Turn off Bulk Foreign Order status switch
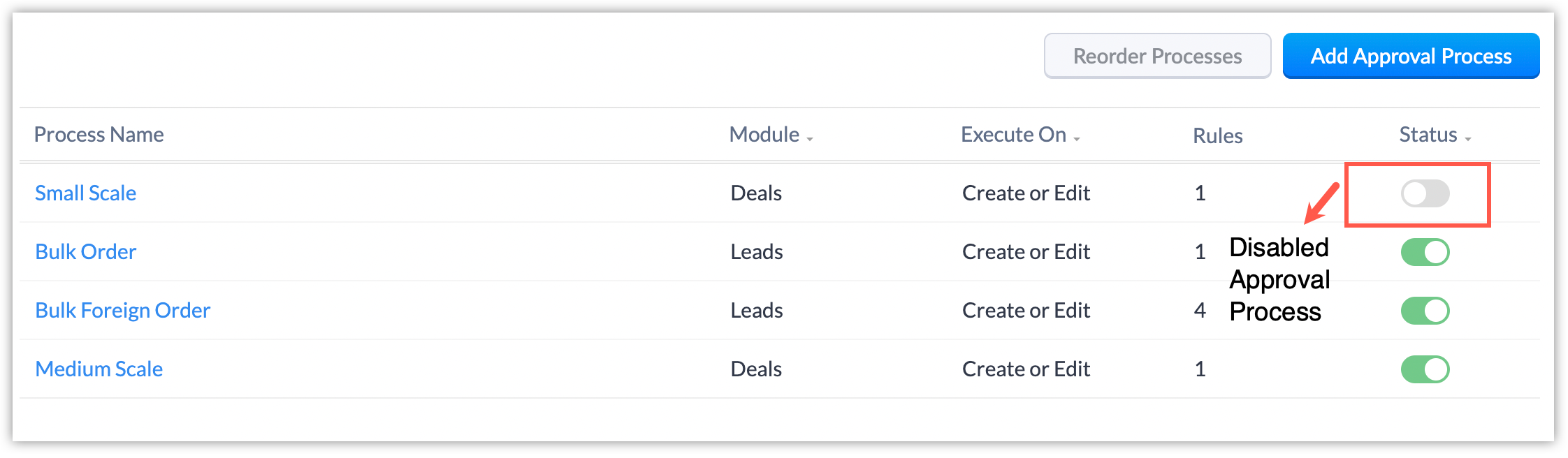This screenshot has width=1568, height=458. click(x=1425, y=311)
